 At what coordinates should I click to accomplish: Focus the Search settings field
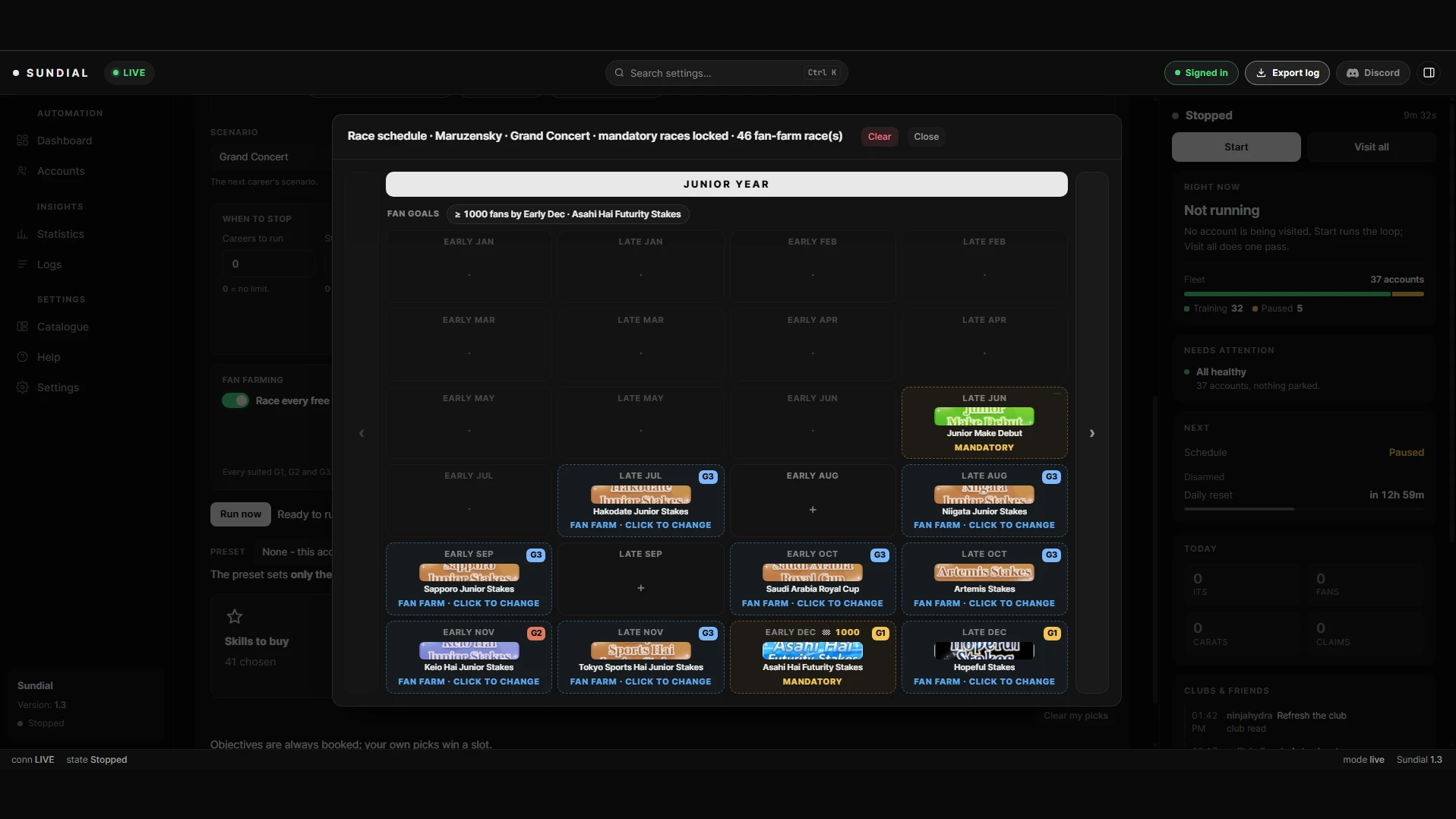727,73
